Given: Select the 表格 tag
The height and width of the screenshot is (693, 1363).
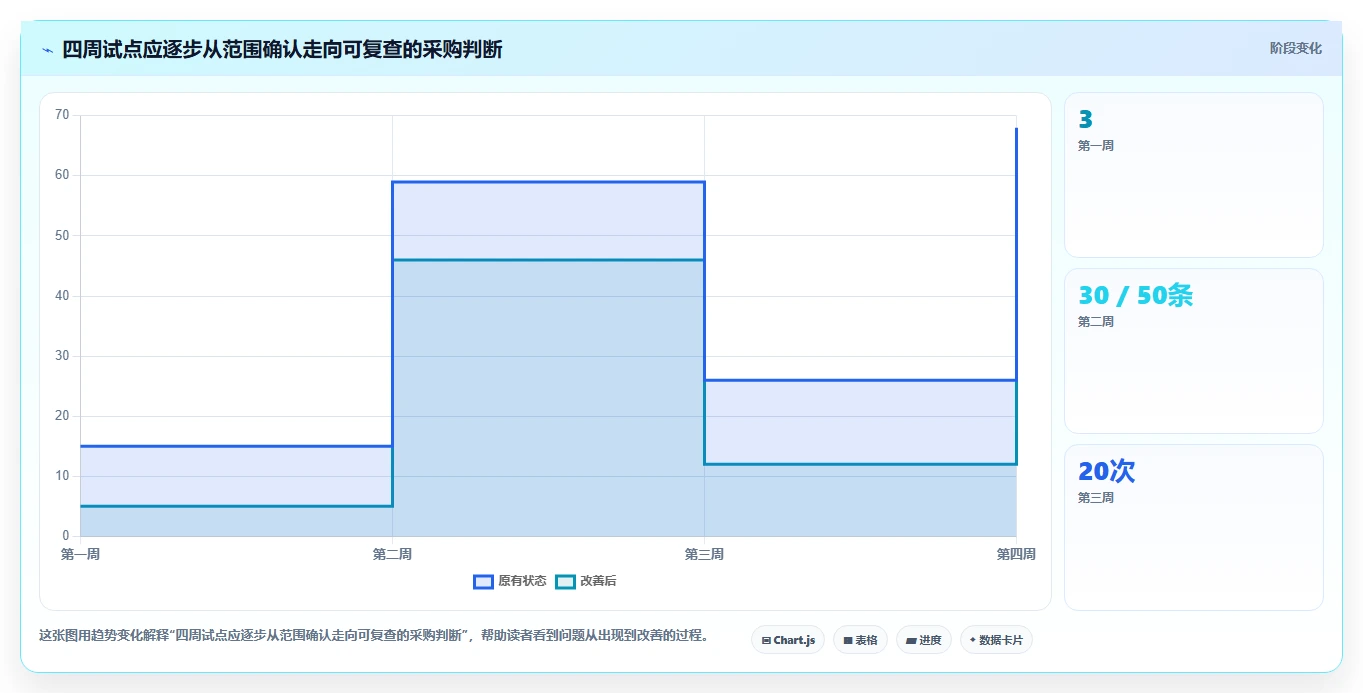Looking at the screenshot, I should (x=860, y=640).
